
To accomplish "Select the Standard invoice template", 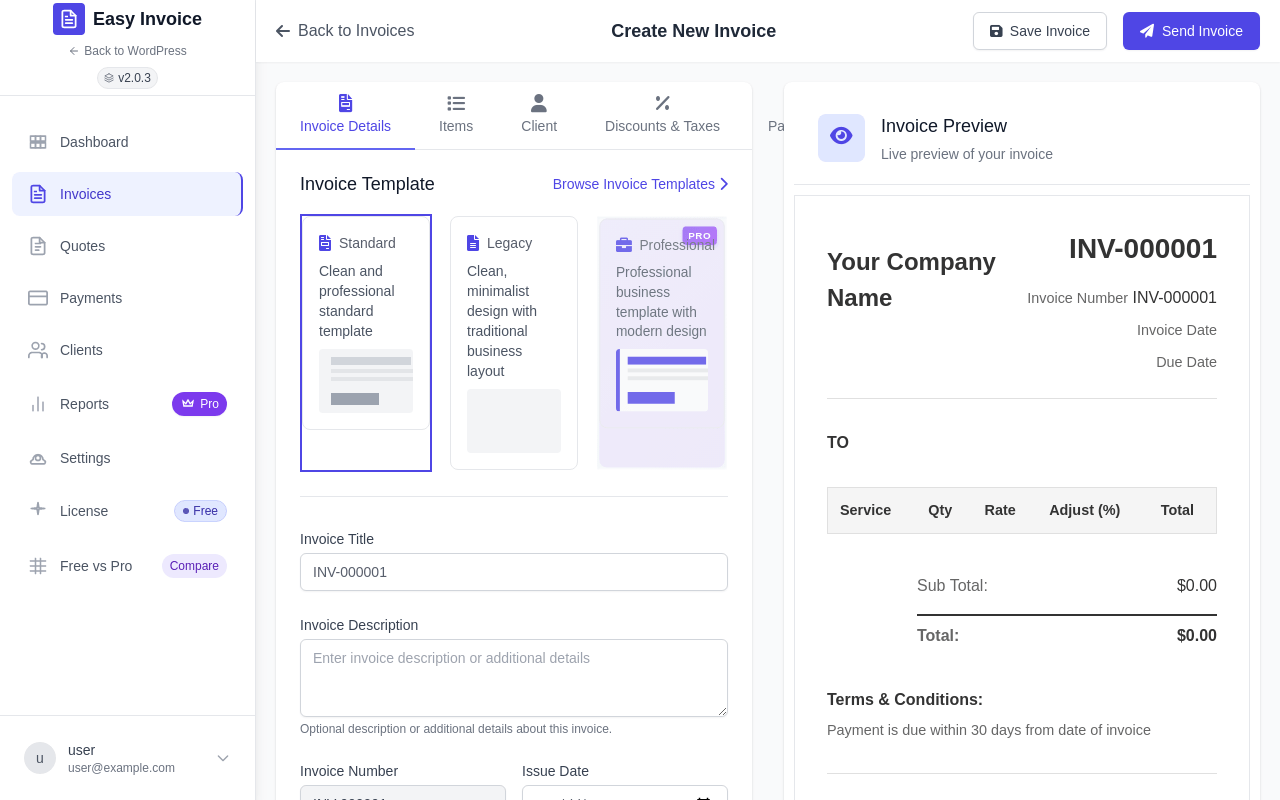I will (366, 343).
